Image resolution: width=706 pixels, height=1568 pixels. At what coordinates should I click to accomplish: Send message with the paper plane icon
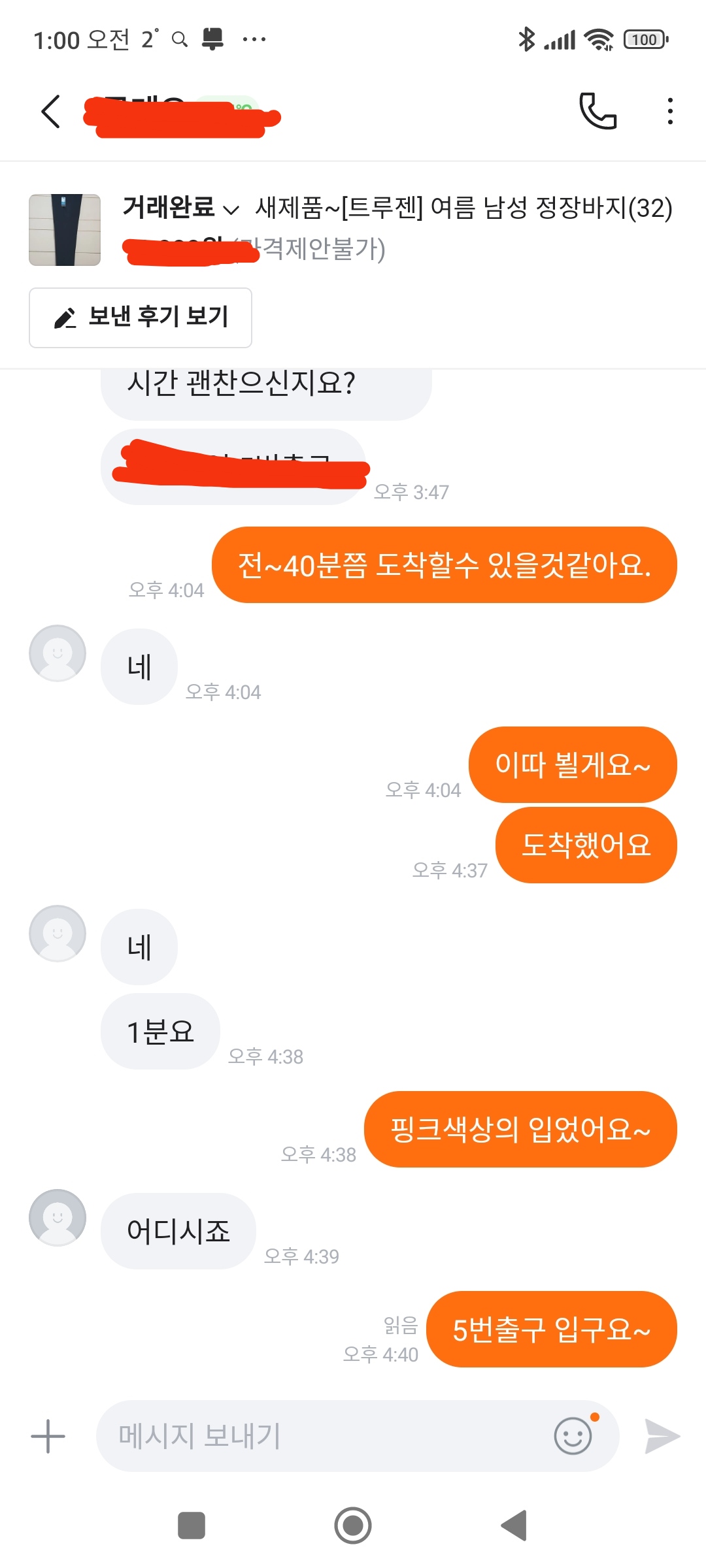click(662, 1436)
